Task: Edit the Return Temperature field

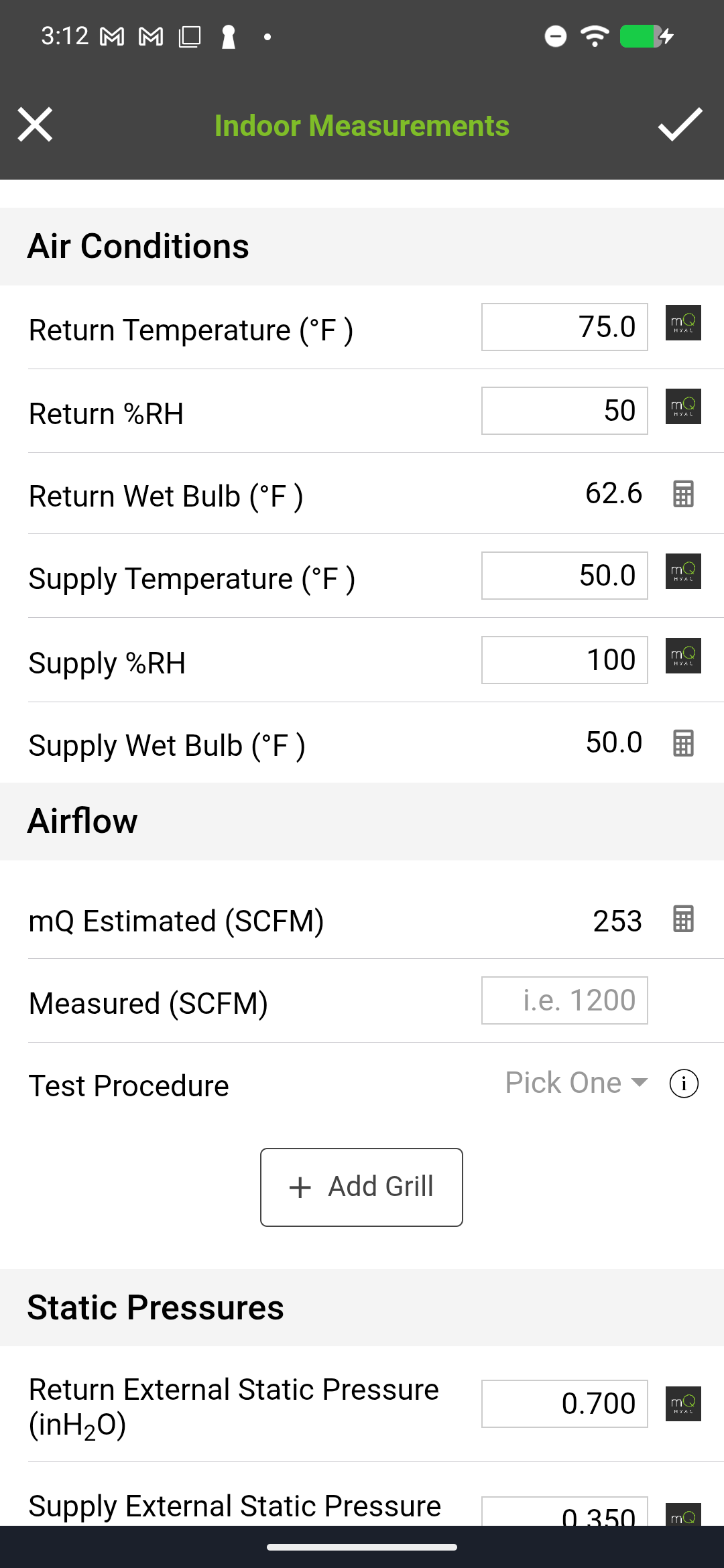Action: tap(564, 327)
